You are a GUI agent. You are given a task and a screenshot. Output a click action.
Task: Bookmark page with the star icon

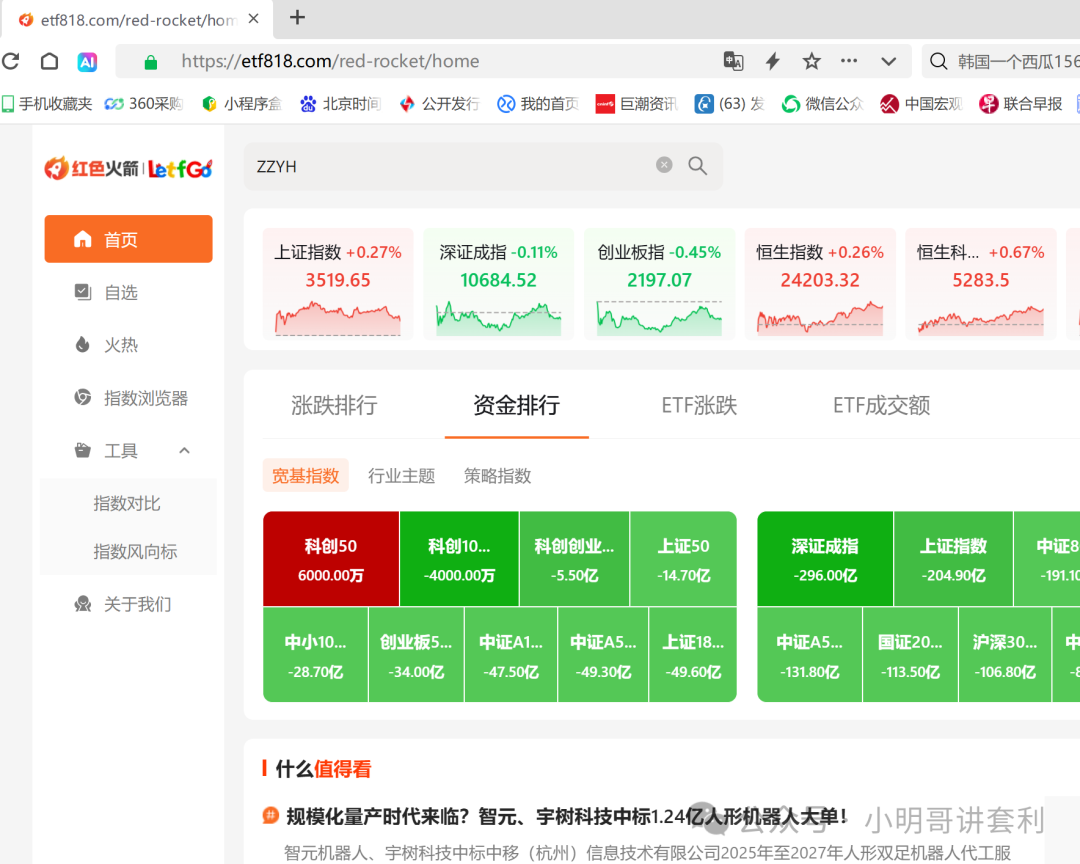point(811,62)
